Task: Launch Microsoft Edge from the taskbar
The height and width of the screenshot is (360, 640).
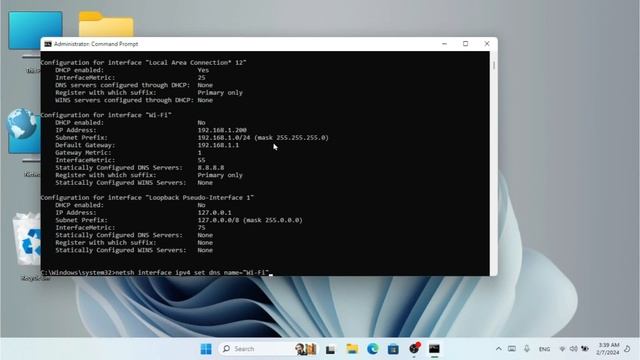Action: point(372,349)
